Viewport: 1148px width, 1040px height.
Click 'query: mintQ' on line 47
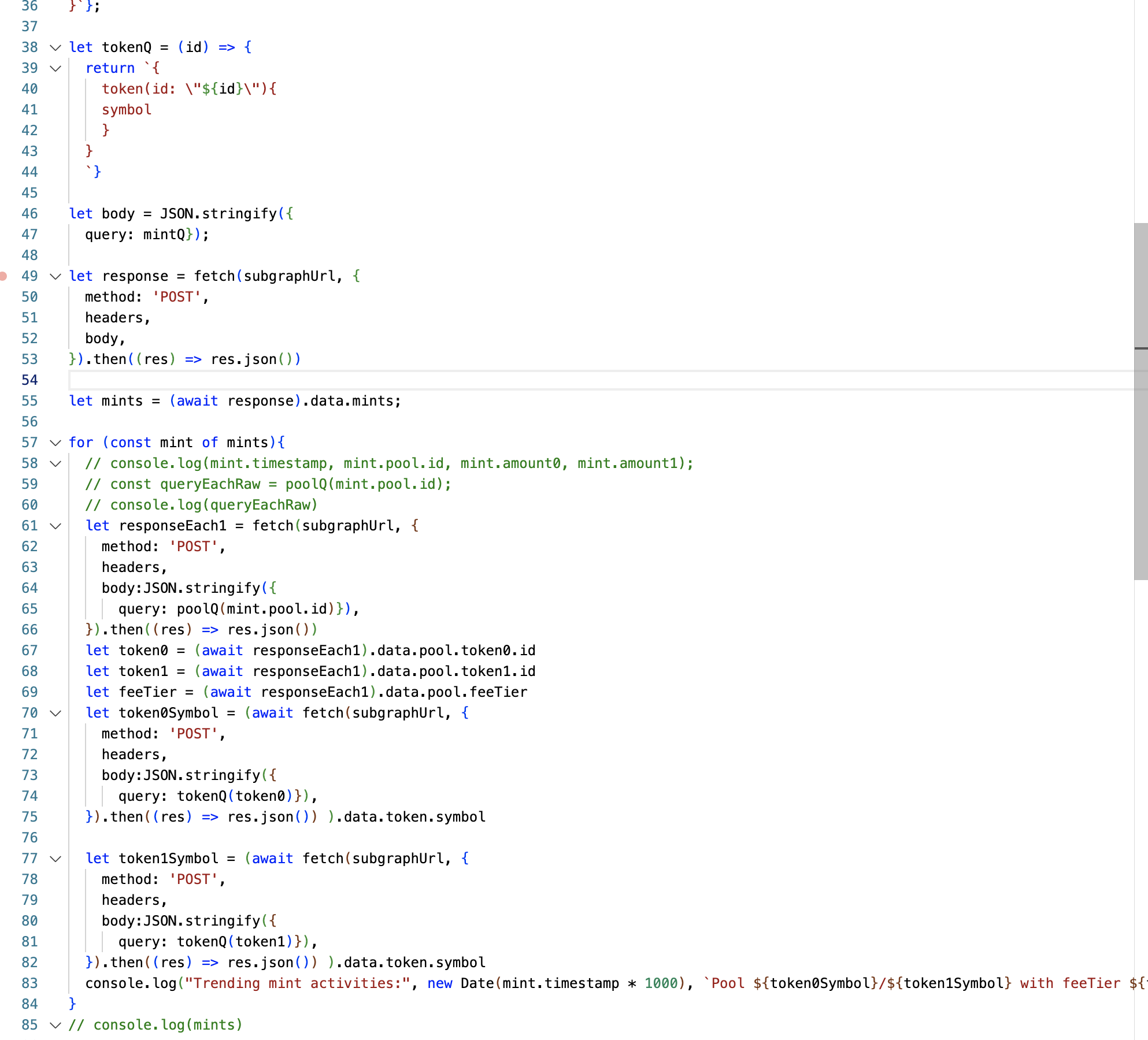point(135,235)
